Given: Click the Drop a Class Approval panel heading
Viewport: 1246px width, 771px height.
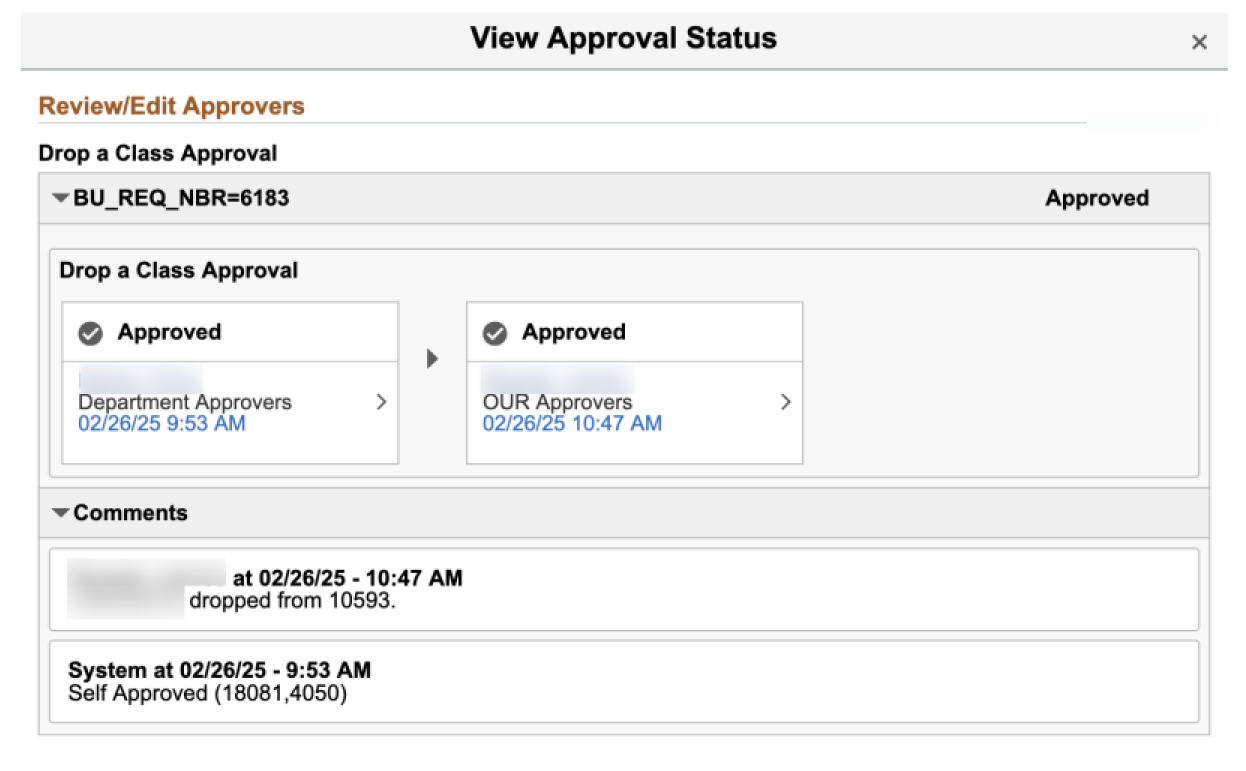Looking at the screenshot, I should [x=178, y=270].
